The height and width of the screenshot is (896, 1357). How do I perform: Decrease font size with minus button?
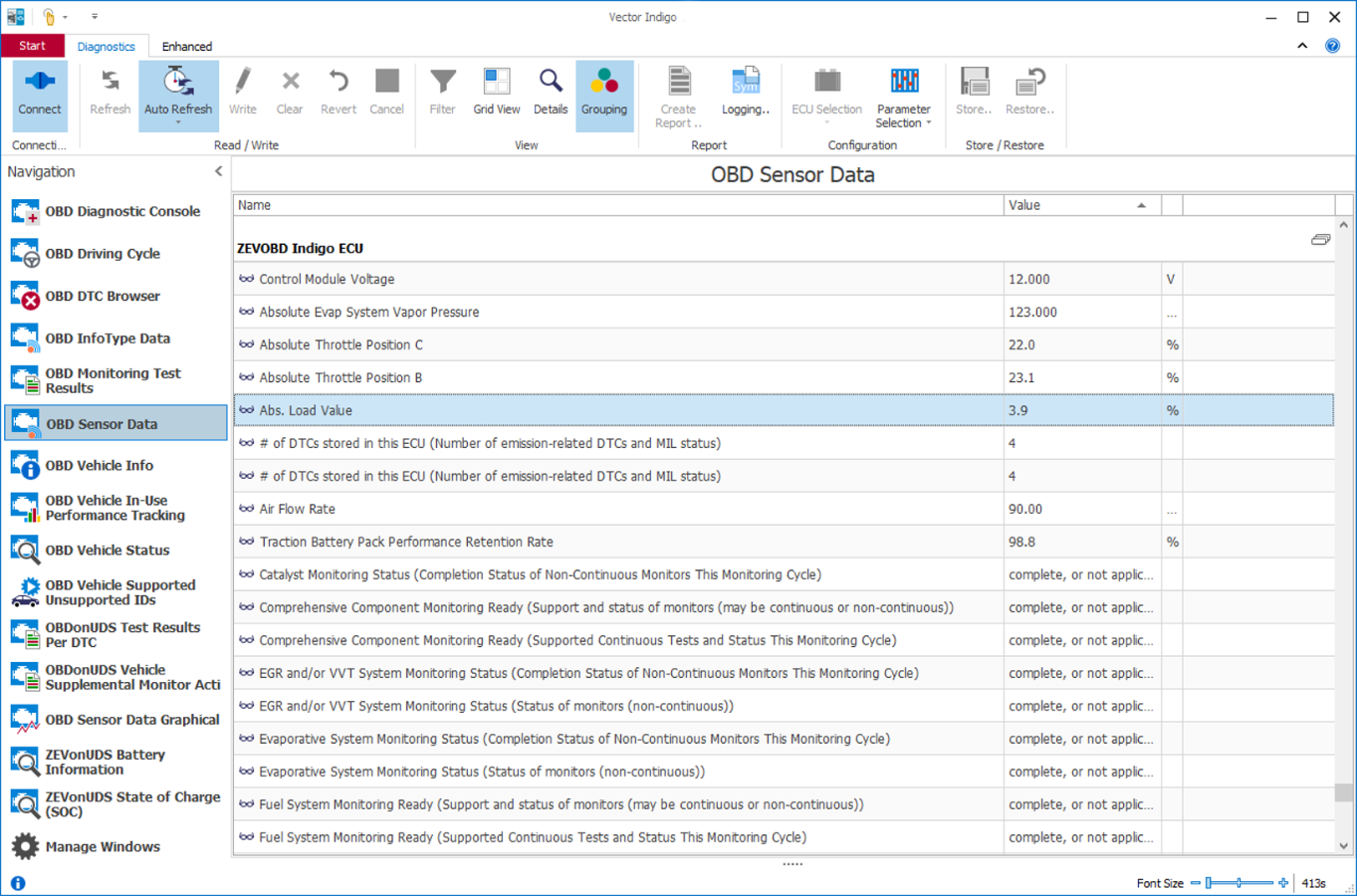point(1195,883)
